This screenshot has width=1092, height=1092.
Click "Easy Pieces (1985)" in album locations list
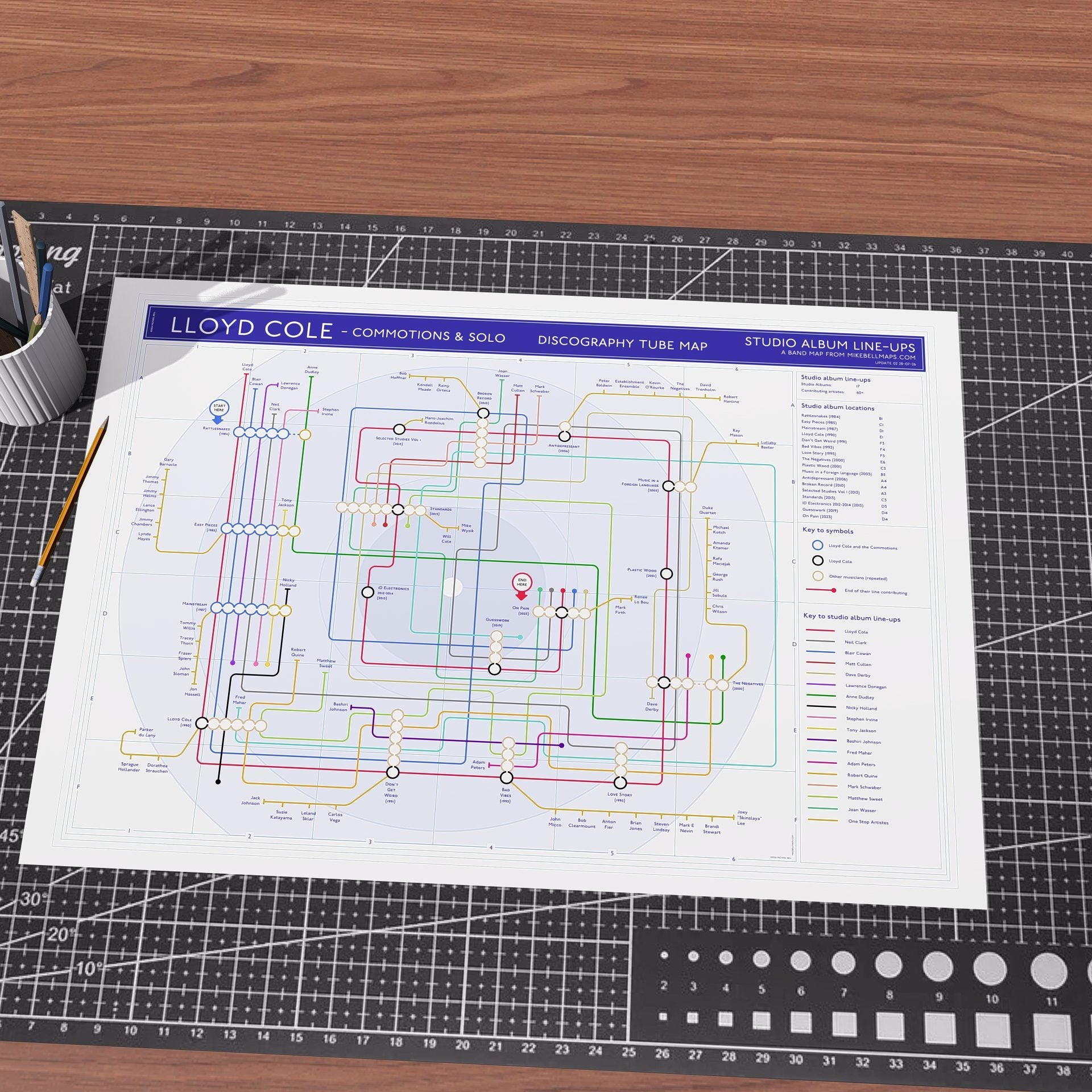pyautogui.click(x=819, y=422)
